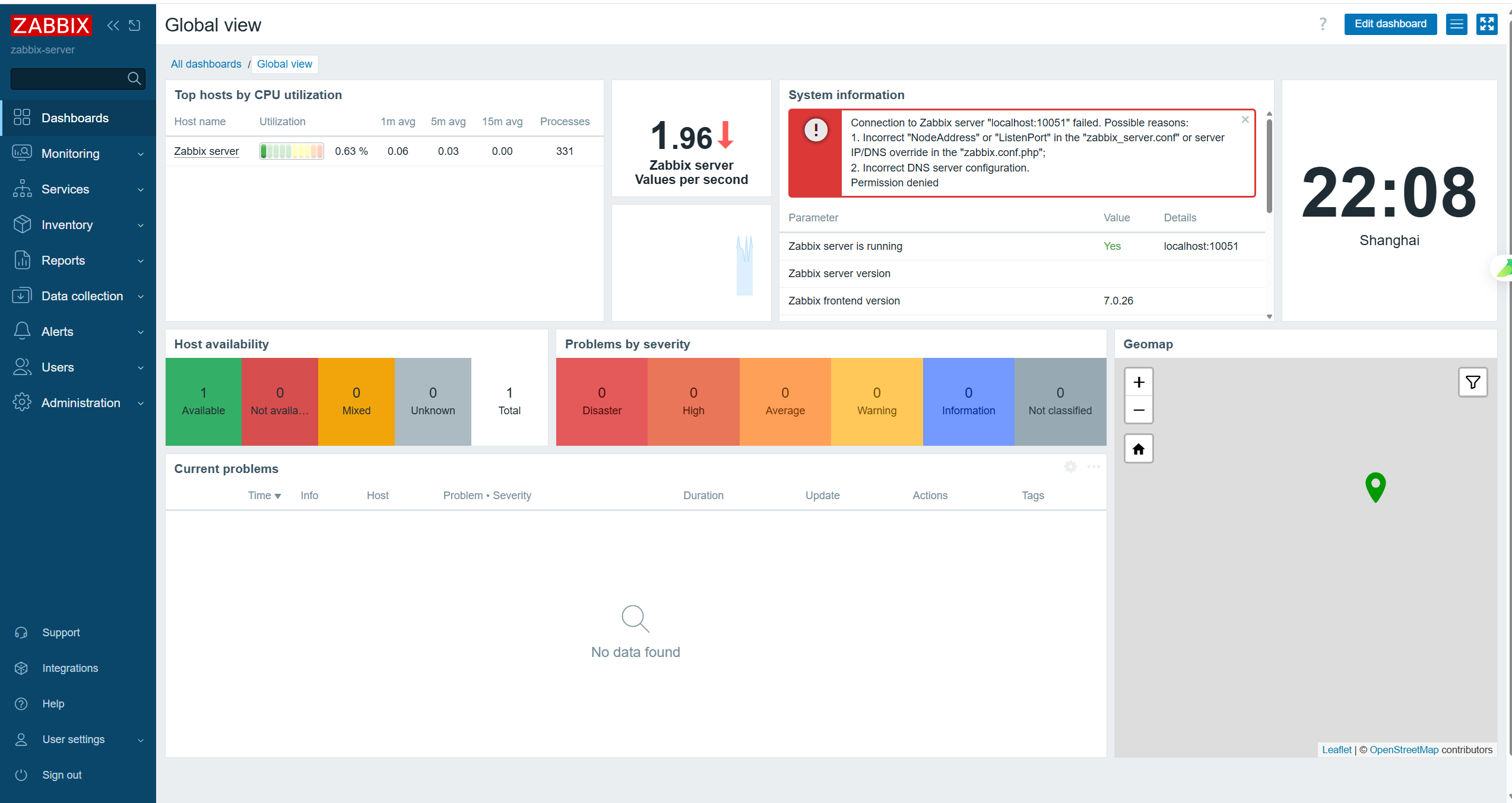1512x803 pixels.
Task: Click the Users people icon
Action: [22, 367]
